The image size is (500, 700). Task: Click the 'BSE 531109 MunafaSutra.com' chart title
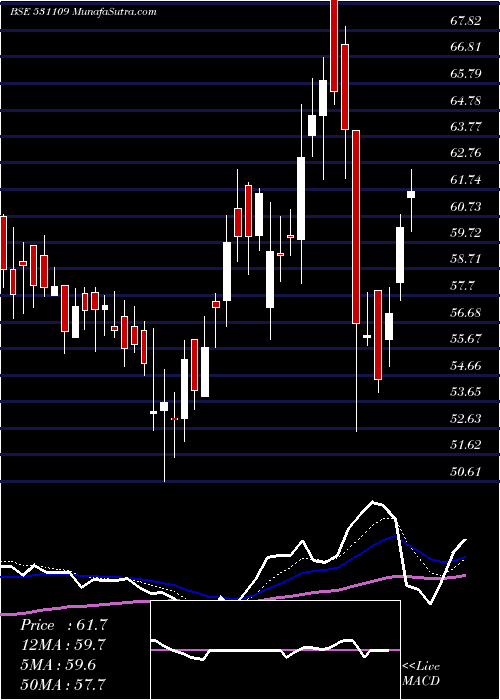(x=83, y=12)
